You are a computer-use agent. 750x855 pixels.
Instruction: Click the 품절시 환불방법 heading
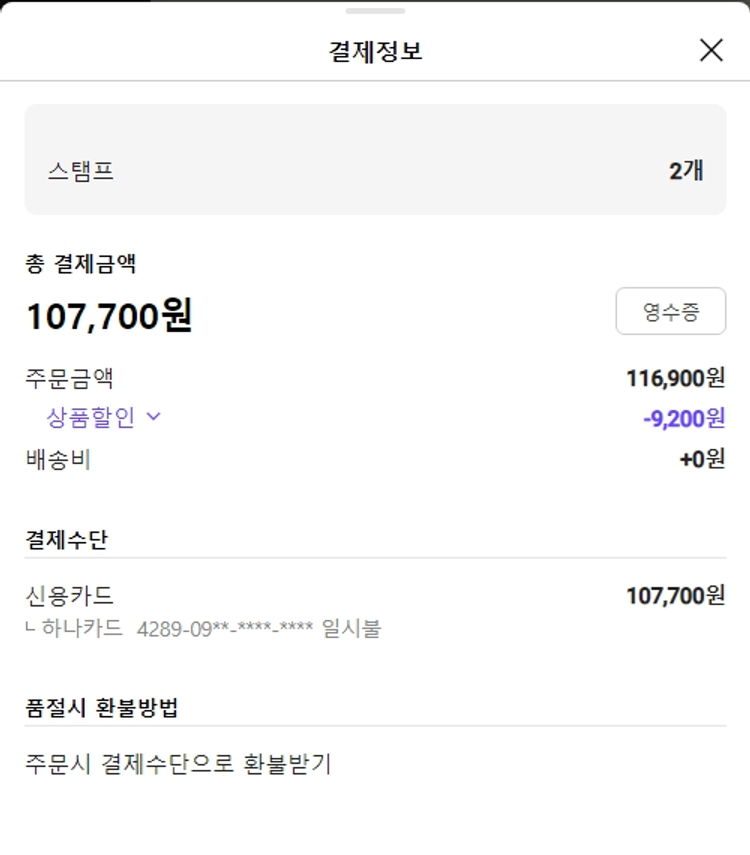102,708
